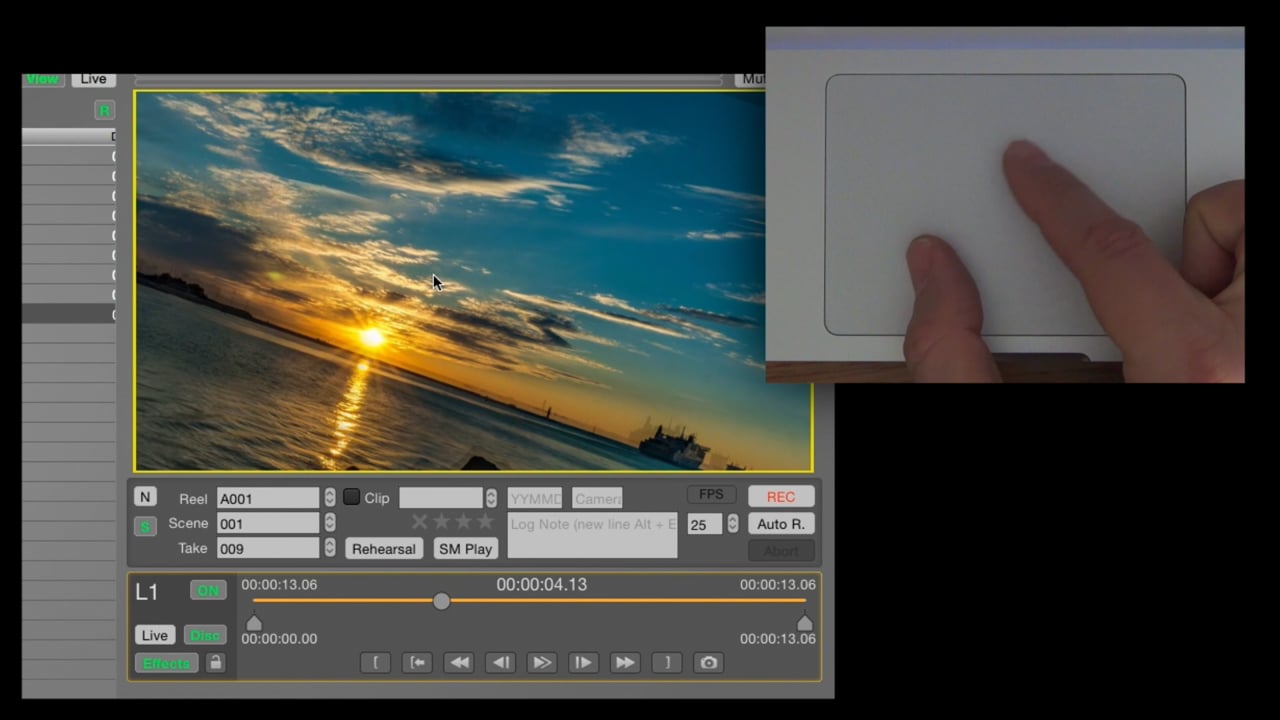The height and width of the screenshot is (720, 1280).
Task: Open the Clip name dropdown arrows
Action: [x=491, y=497]
